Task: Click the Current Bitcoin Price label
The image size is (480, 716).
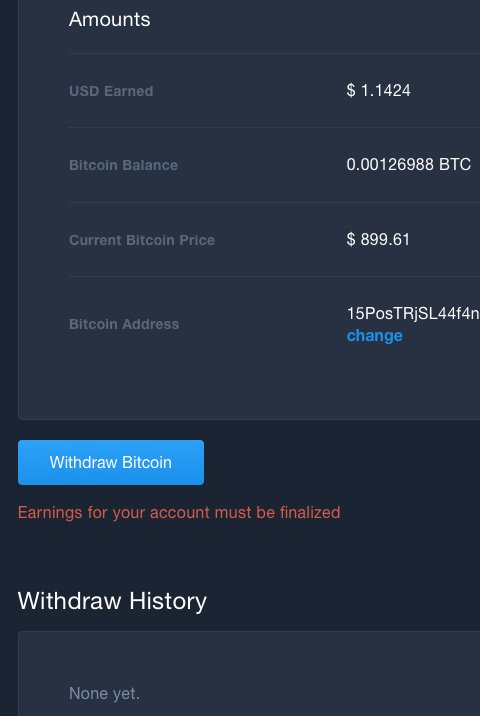Action: click(142, 240)
